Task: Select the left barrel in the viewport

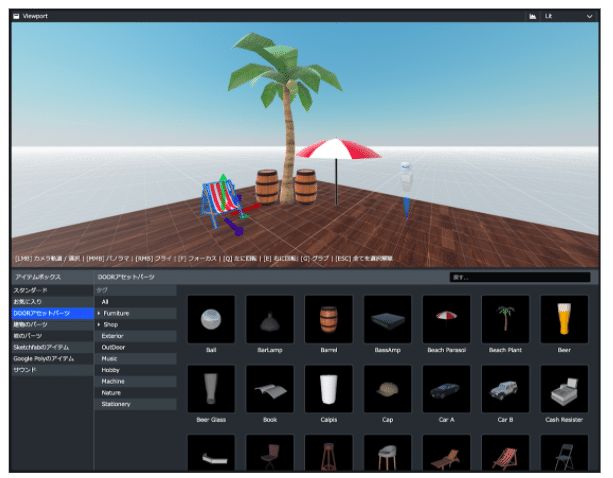Action: pyautogui.click(x=267, y=187)
